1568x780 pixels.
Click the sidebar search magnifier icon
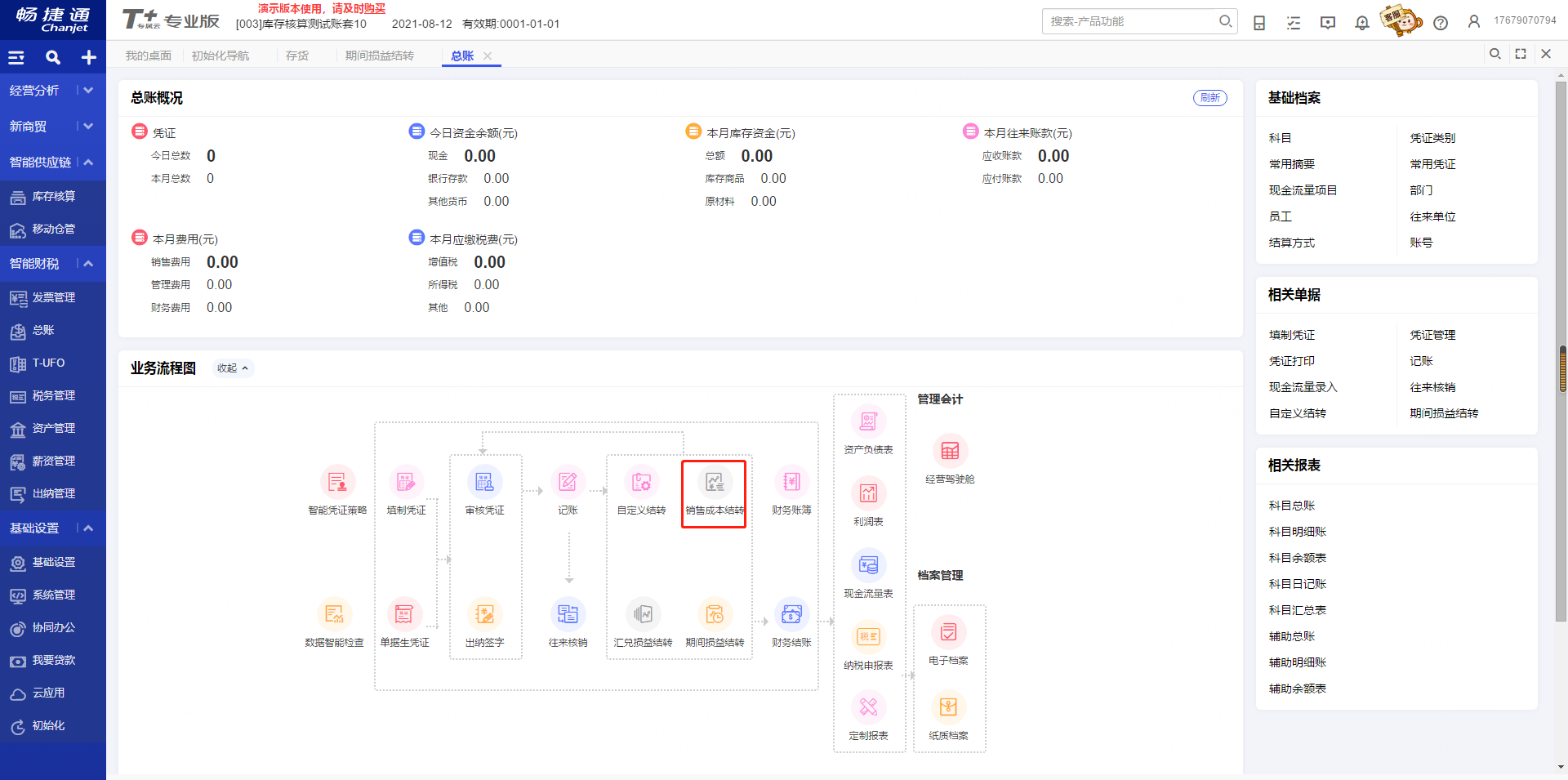click(x=53, y=57)
